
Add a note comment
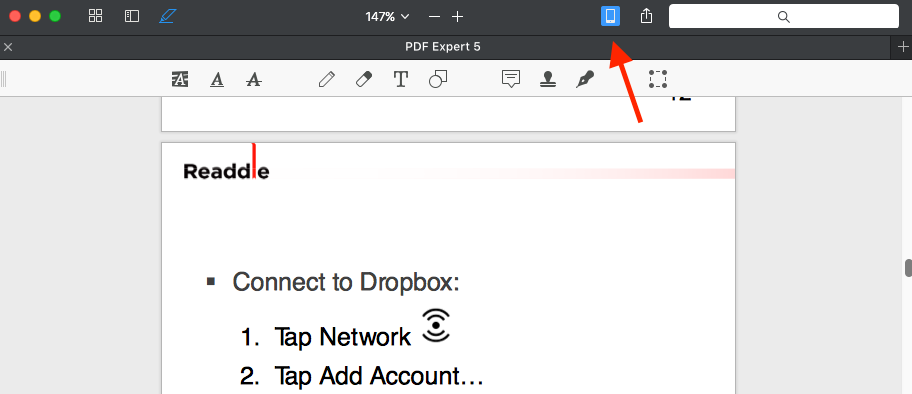tap(511, 79)
